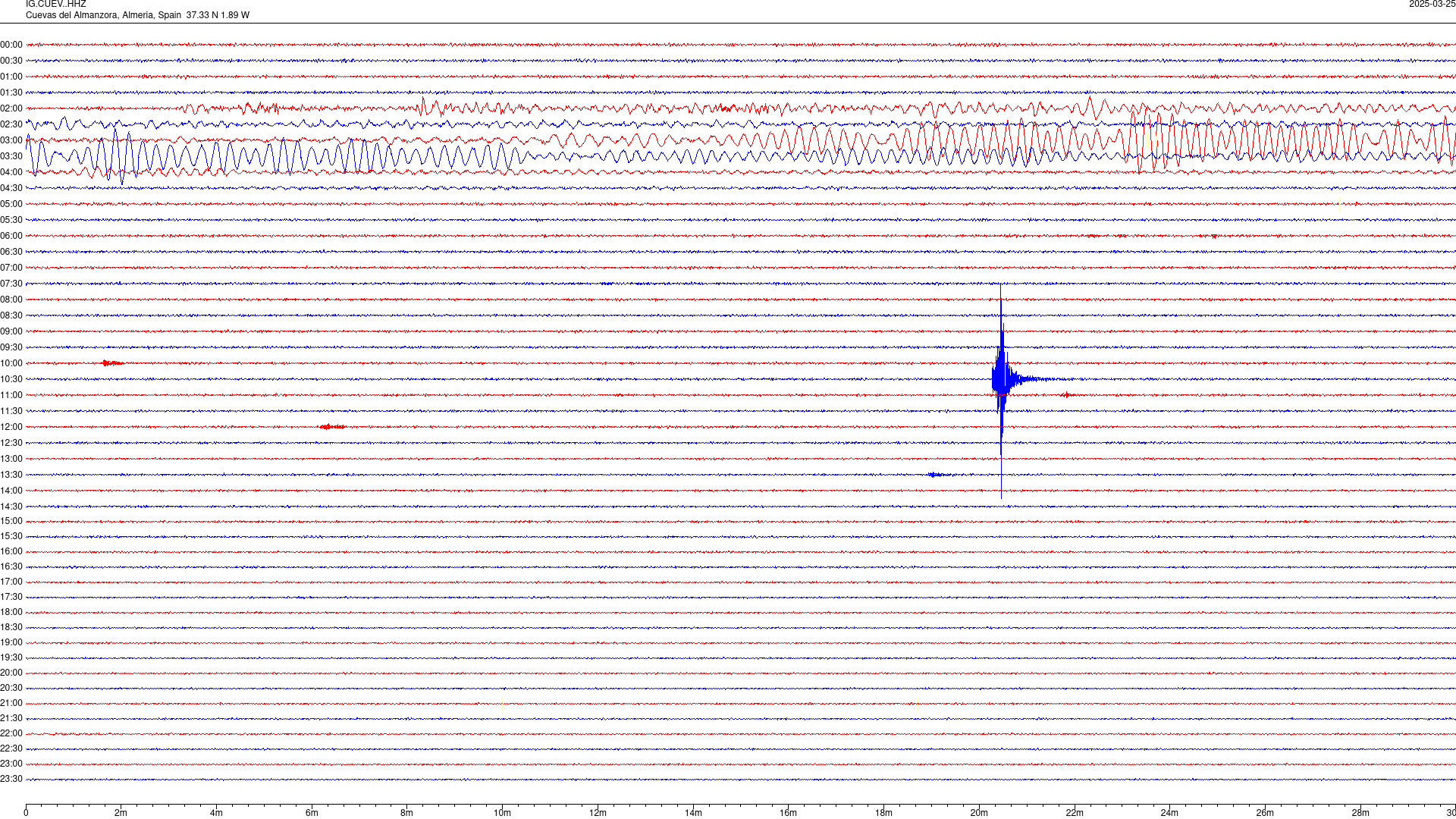The height and width of the screenshot is (819, 1456).
Task: Click the 2m tick on time axis
Action: [121, 813]
